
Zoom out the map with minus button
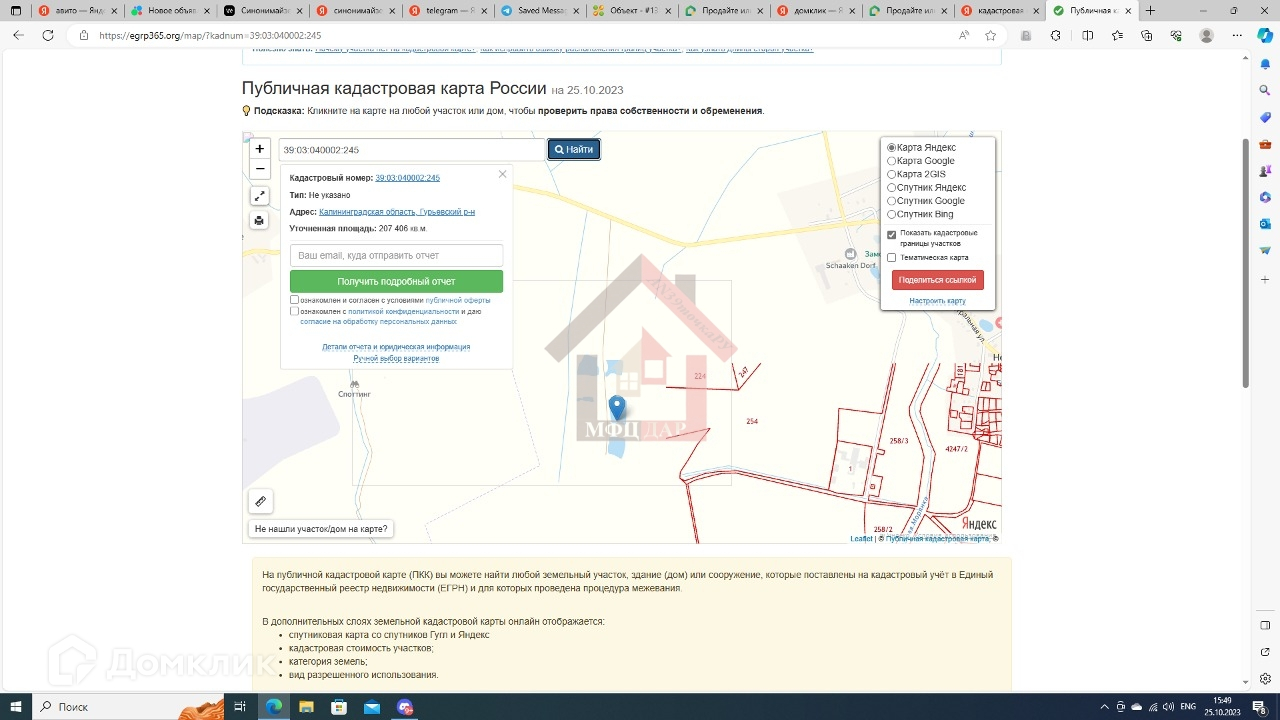[x=260, y=169]
